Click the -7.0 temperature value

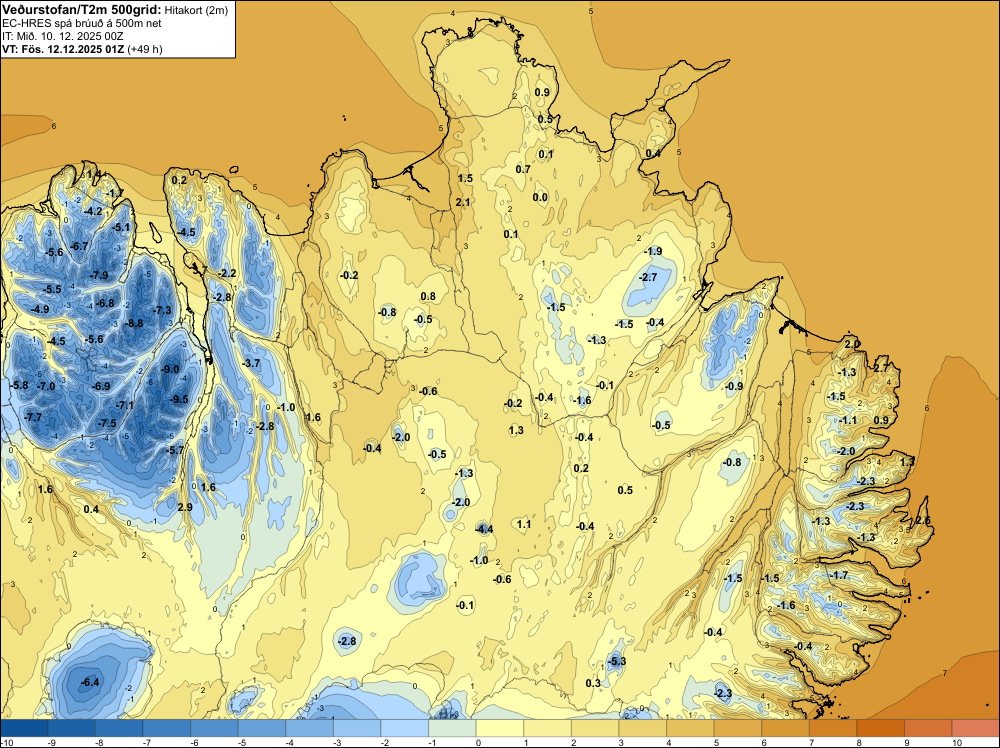click(x=46, y=386)
